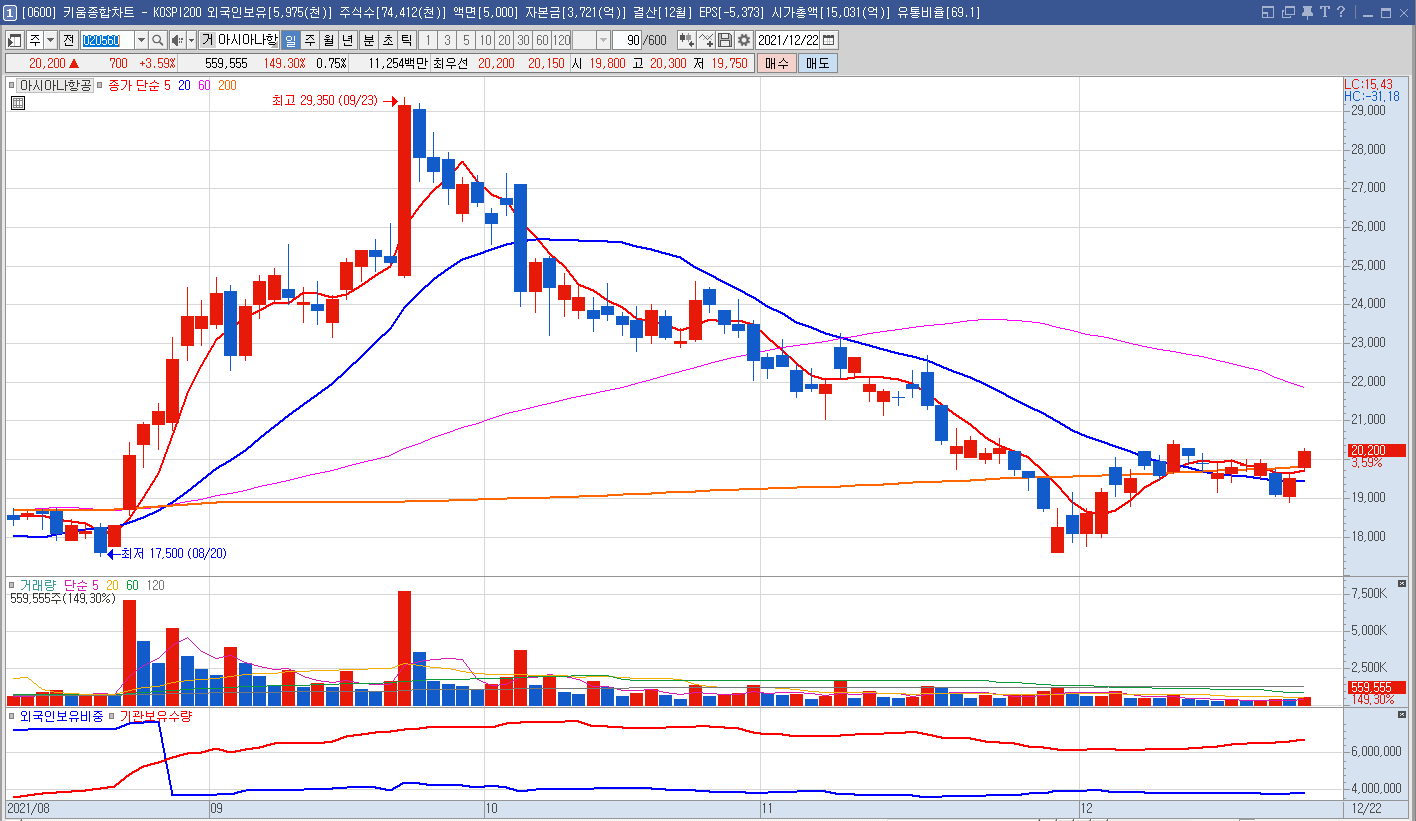Click the candle count field 90
The width and height of the screenshot is (1416, 821).
[627, 40]
